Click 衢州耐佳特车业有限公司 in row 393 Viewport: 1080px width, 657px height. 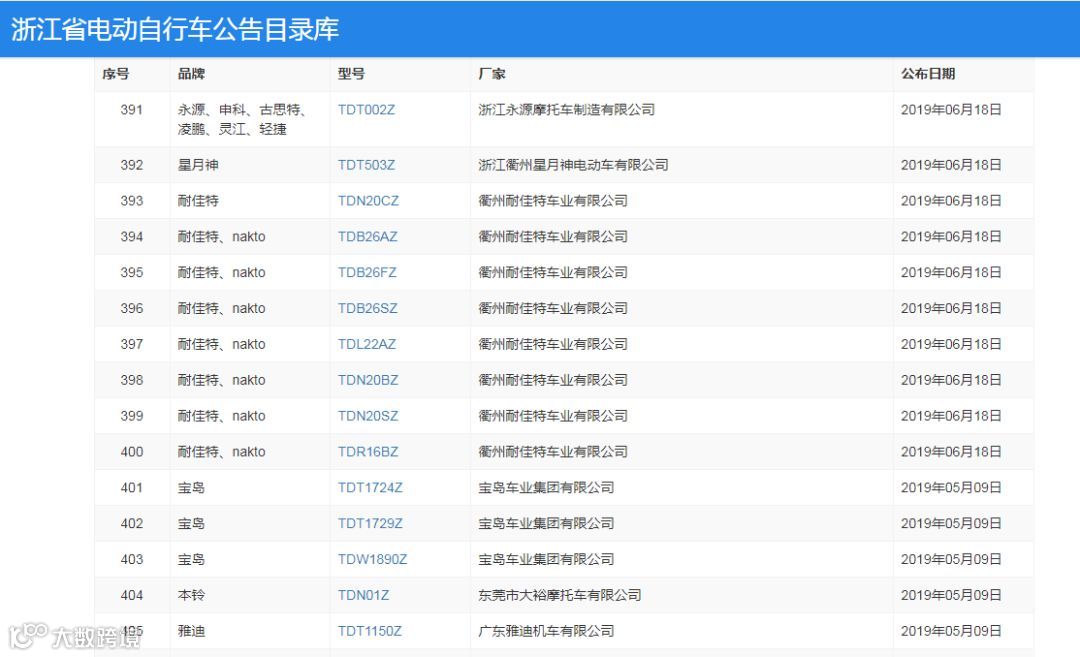(x=553, y=200)
